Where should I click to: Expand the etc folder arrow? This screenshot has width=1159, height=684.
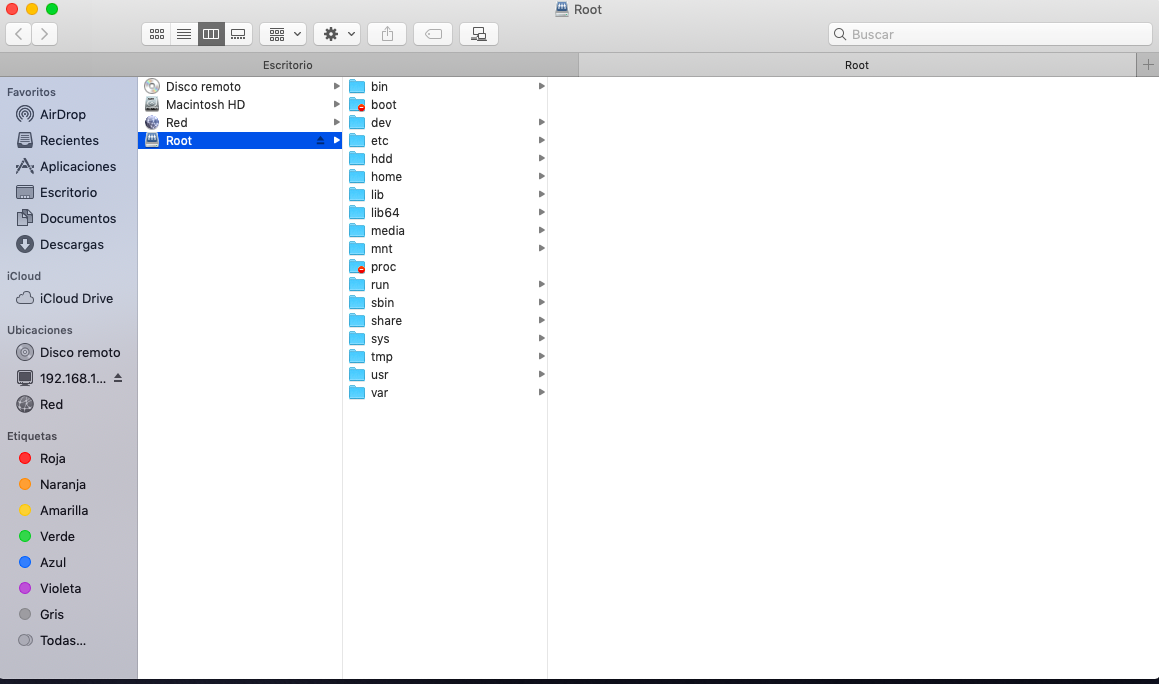tap(541, 140)
